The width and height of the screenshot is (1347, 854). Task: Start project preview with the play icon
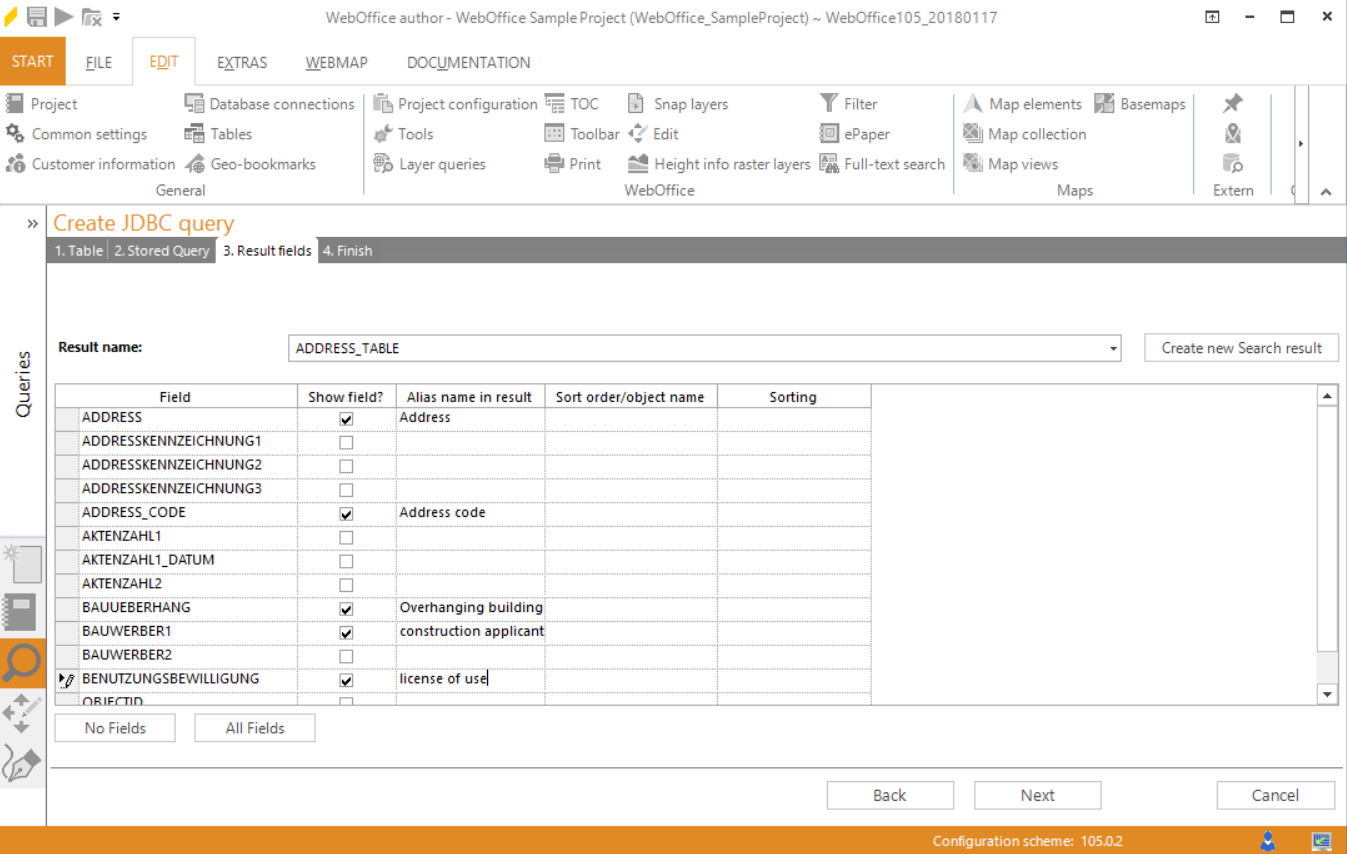point(64,15)
